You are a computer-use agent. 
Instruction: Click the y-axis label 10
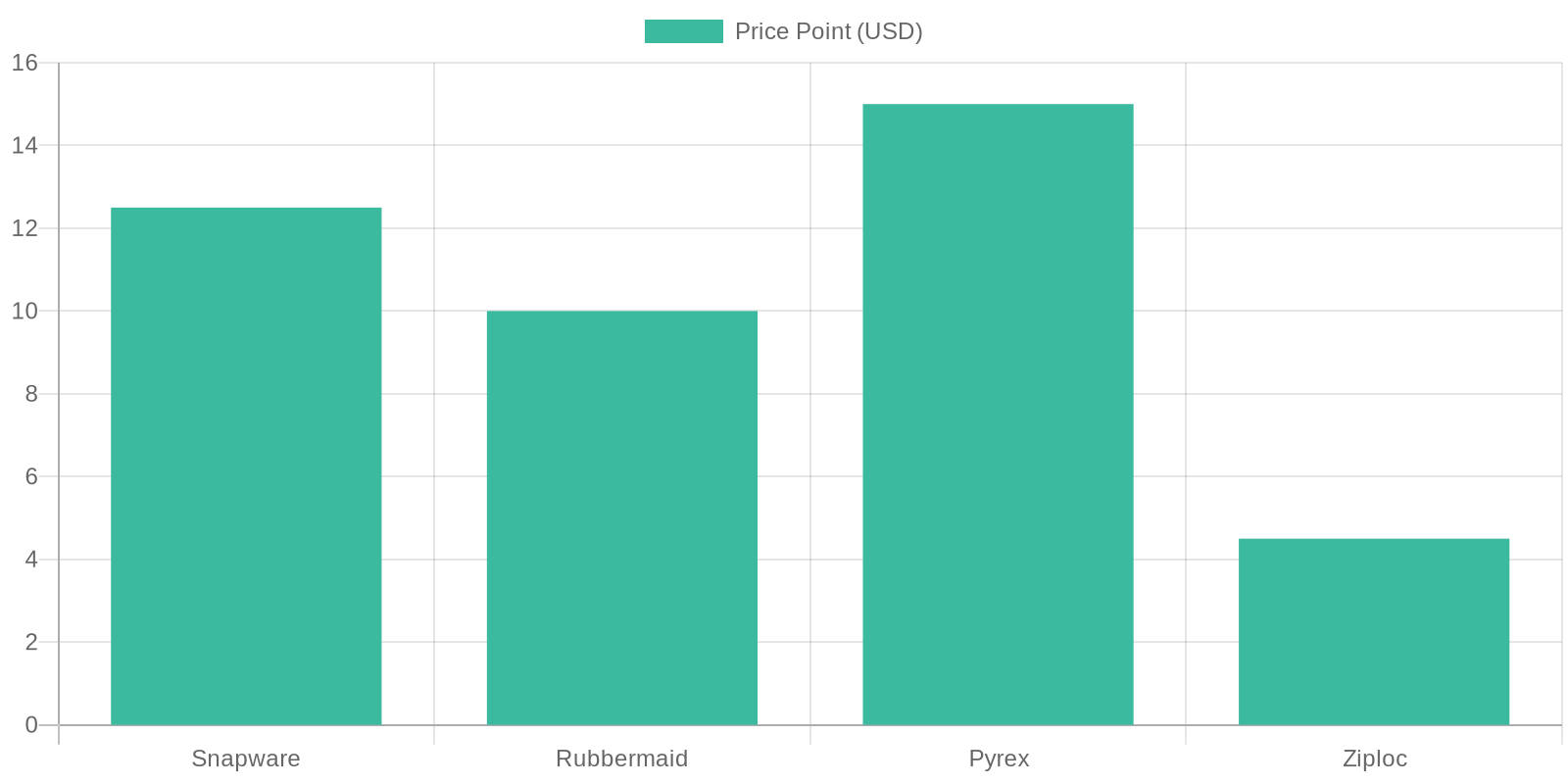[24, 311]
